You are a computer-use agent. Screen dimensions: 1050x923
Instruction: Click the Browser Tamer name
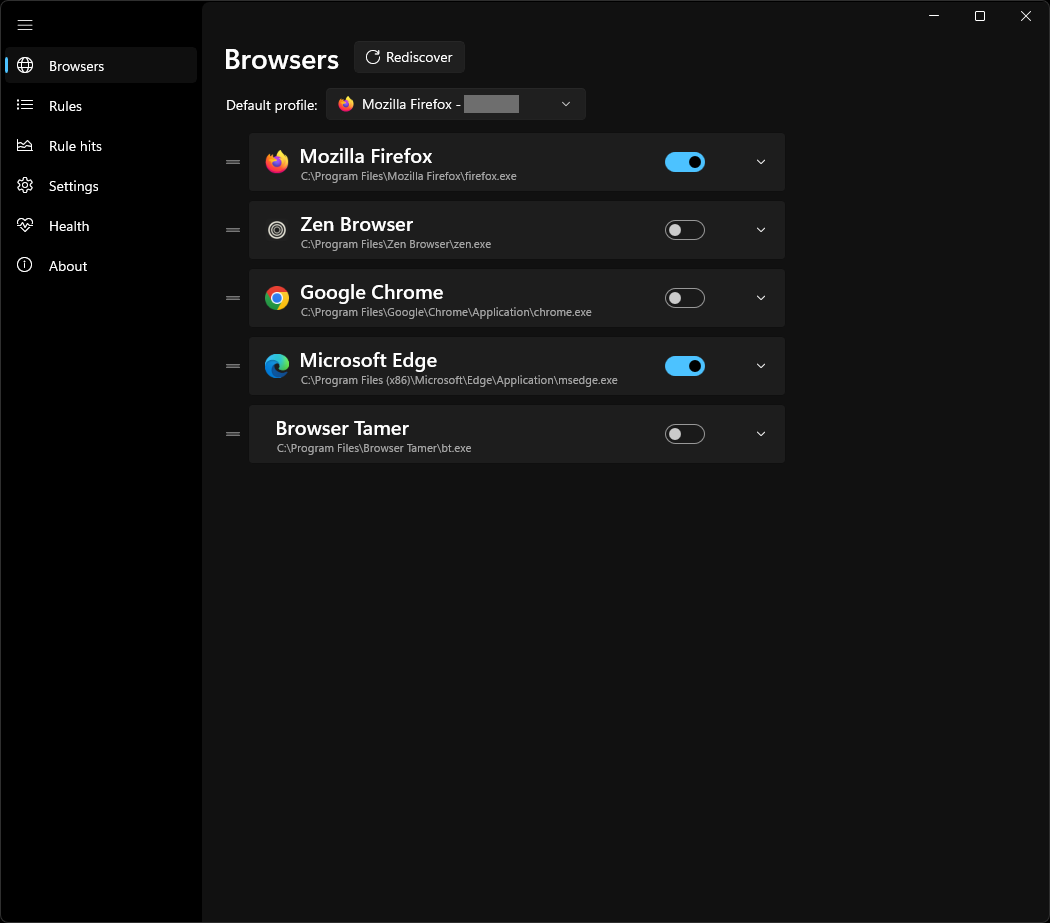pyautogui.click(x=342, y=429)
